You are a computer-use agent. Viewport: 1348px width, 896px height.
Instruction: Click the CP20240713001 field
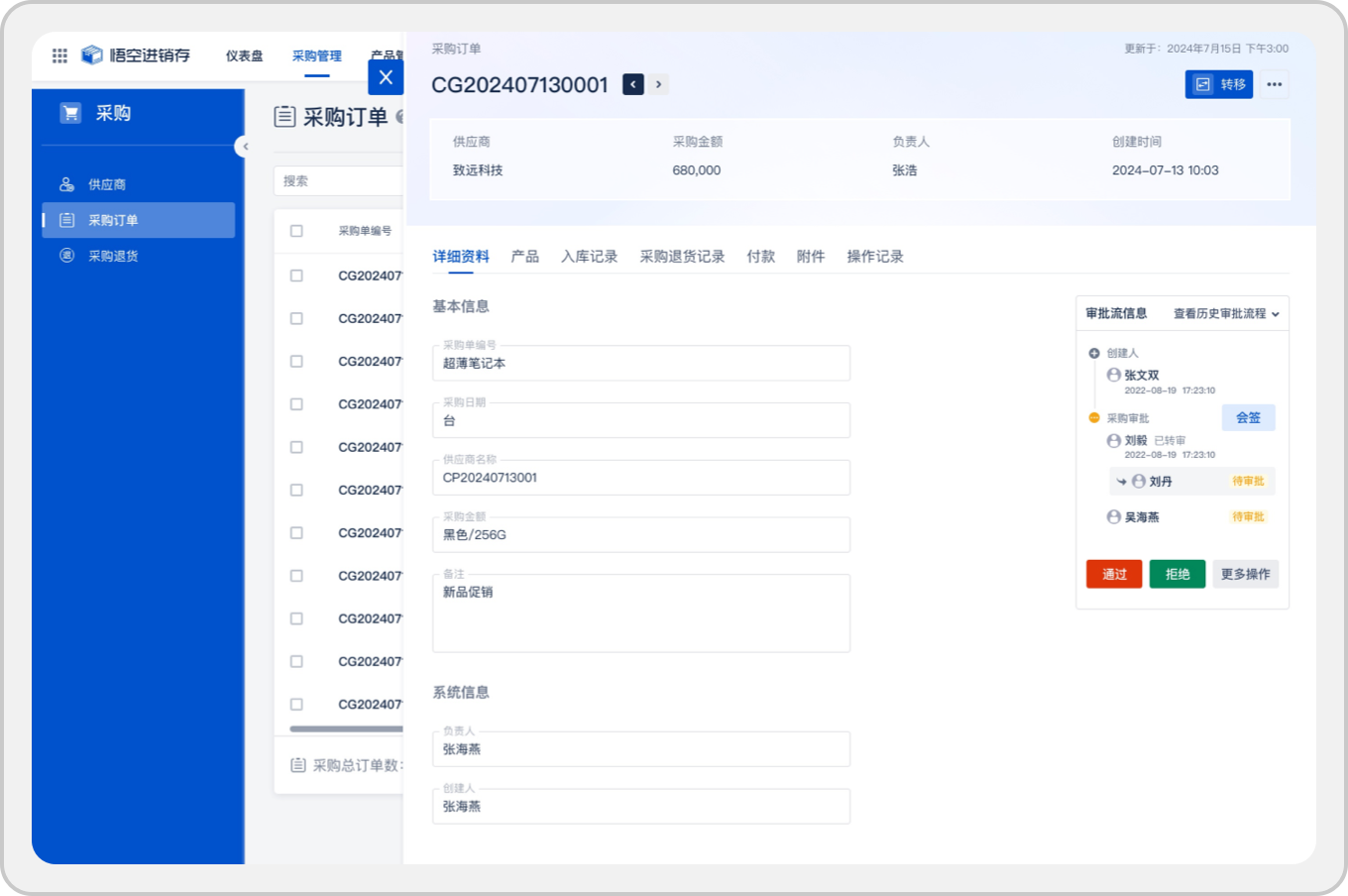pyautogui.click(x=641, y=478)
